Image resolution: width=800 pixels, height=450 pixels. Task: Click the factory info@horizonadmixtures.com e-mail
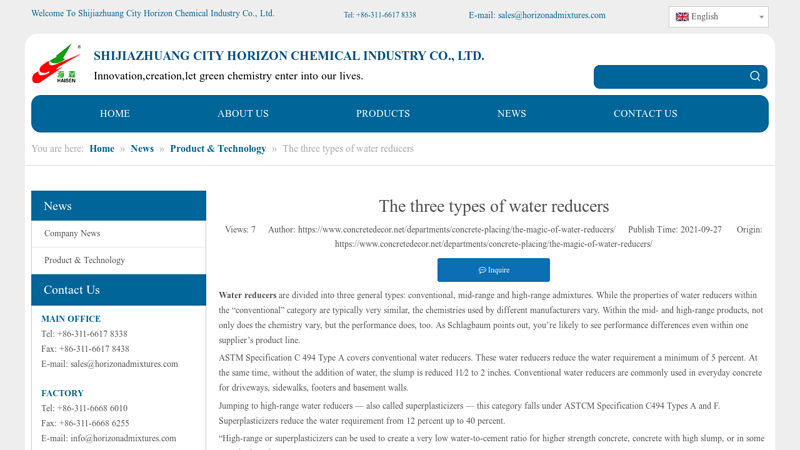tap(123, 438)
